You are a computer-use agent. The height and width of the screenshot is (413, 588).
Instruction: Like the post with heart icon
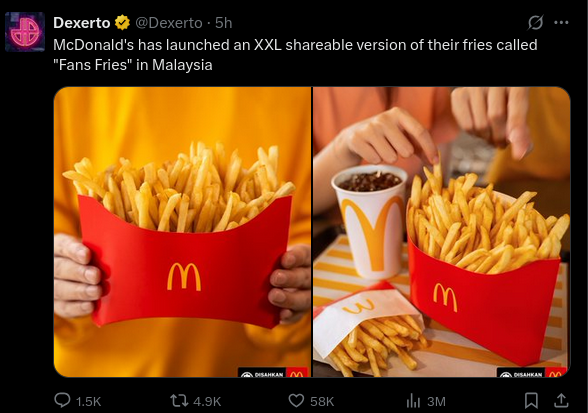(296, 401)
